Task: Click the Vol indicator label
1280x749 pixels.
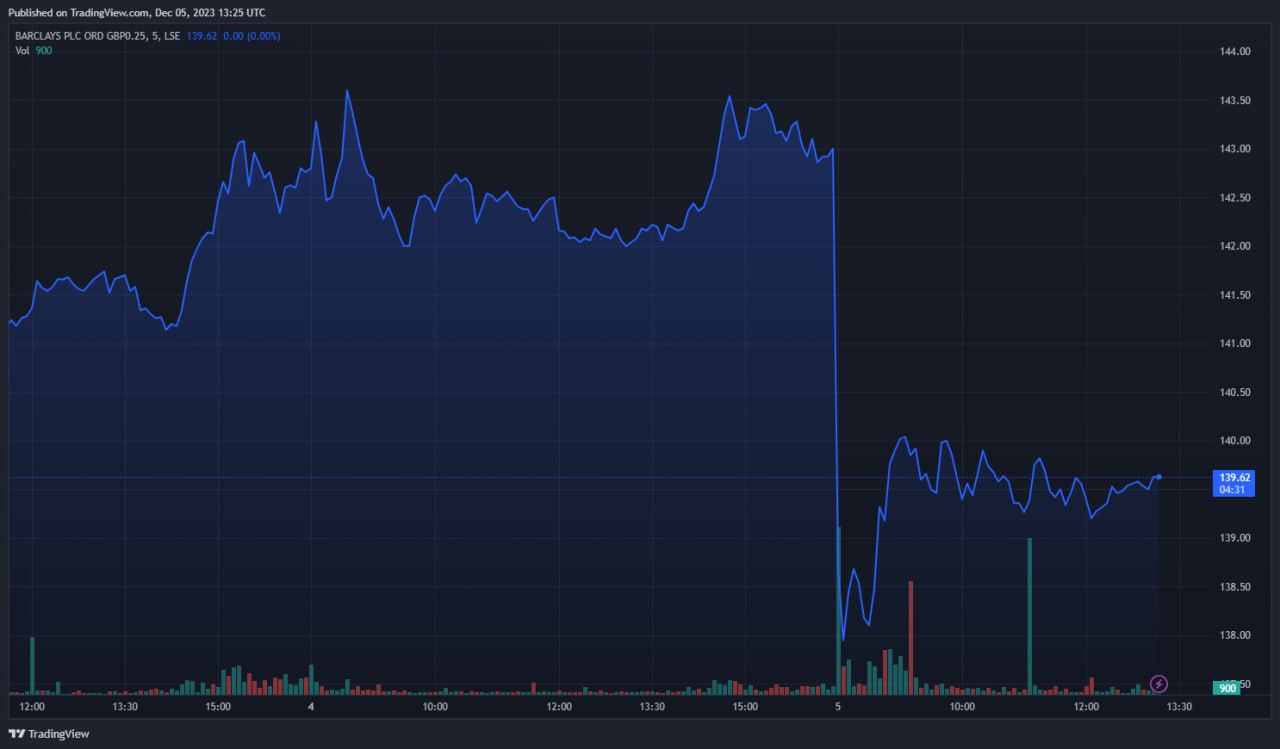Action: click(x=22, y=50)
